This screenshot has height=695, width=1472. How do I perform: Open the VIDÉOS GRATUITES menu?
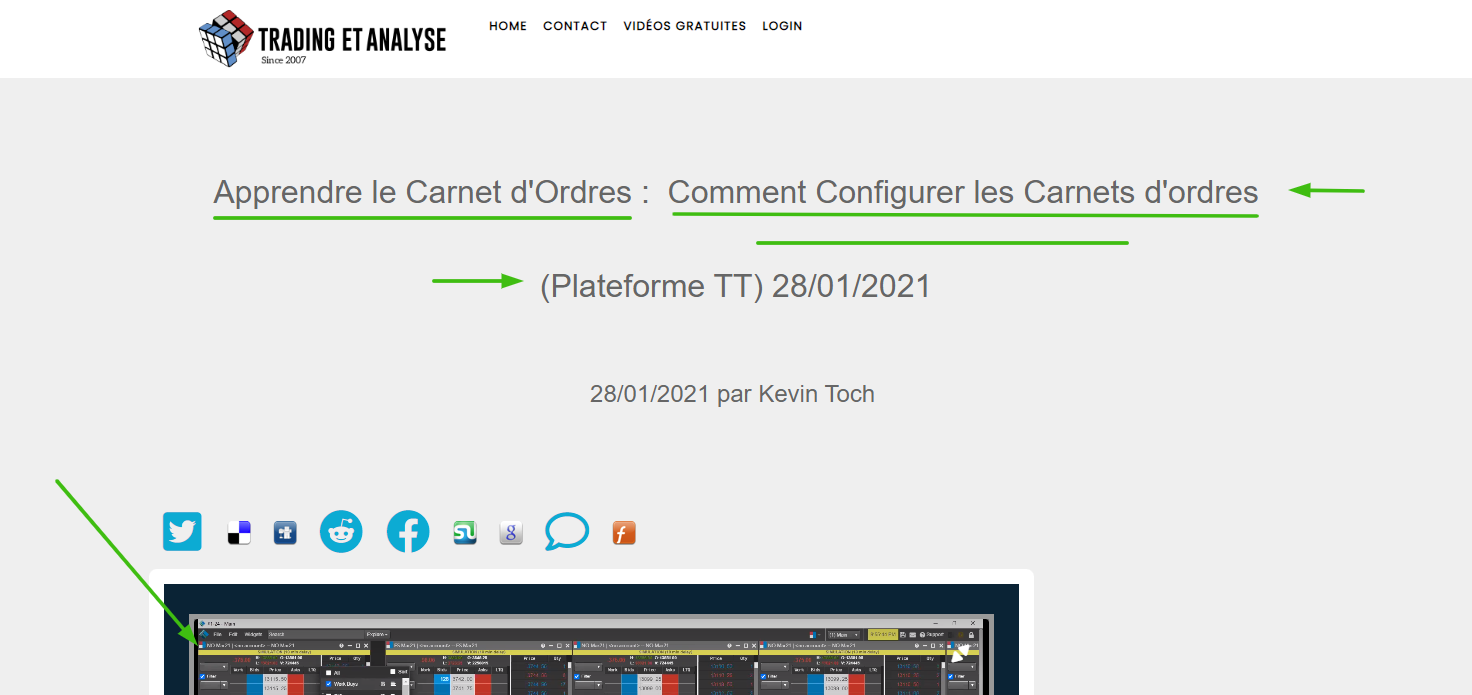click(x=685, y=26)
